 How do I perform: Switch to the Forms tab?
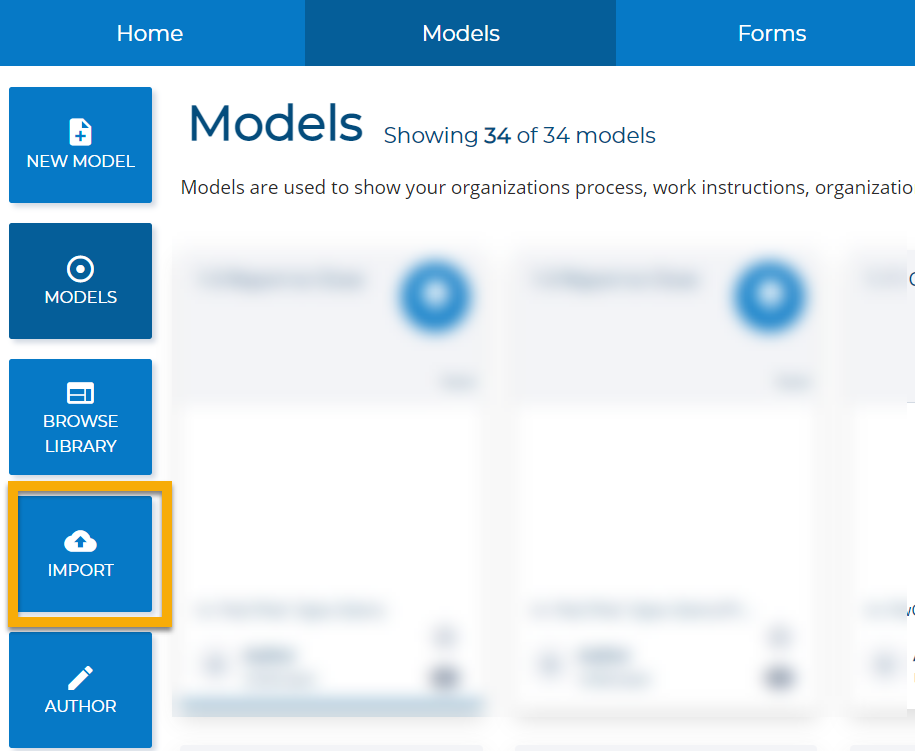point(771,33)
